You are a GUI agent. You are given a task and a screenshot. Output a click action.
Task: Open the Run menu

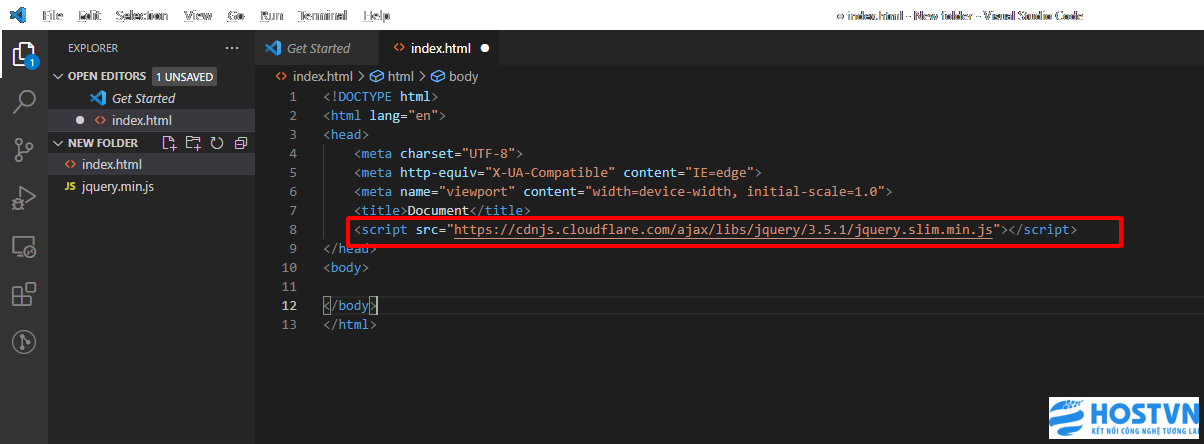click(271, 16)
